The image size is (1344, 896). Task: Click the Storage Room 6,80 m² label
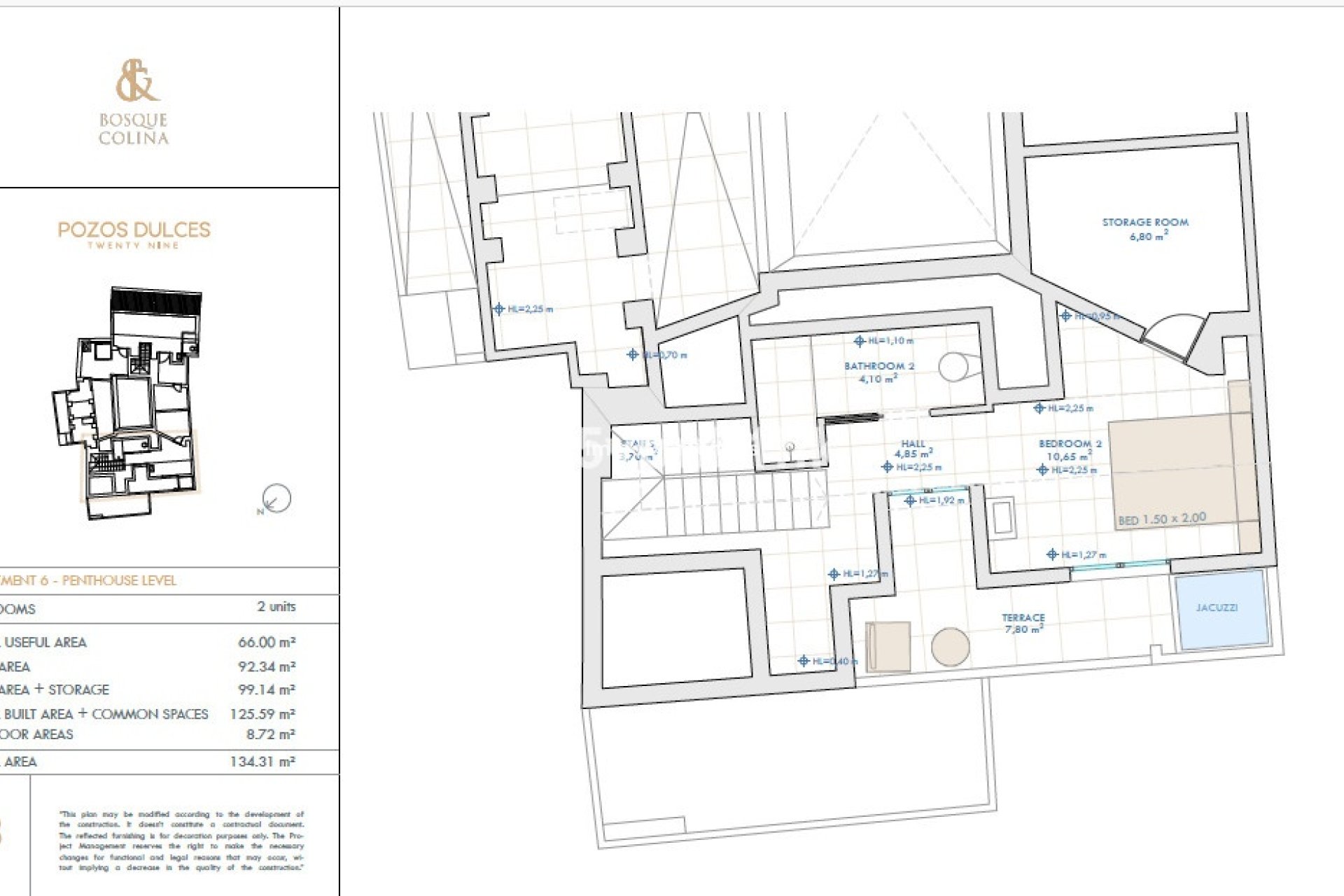(1145, 229)
